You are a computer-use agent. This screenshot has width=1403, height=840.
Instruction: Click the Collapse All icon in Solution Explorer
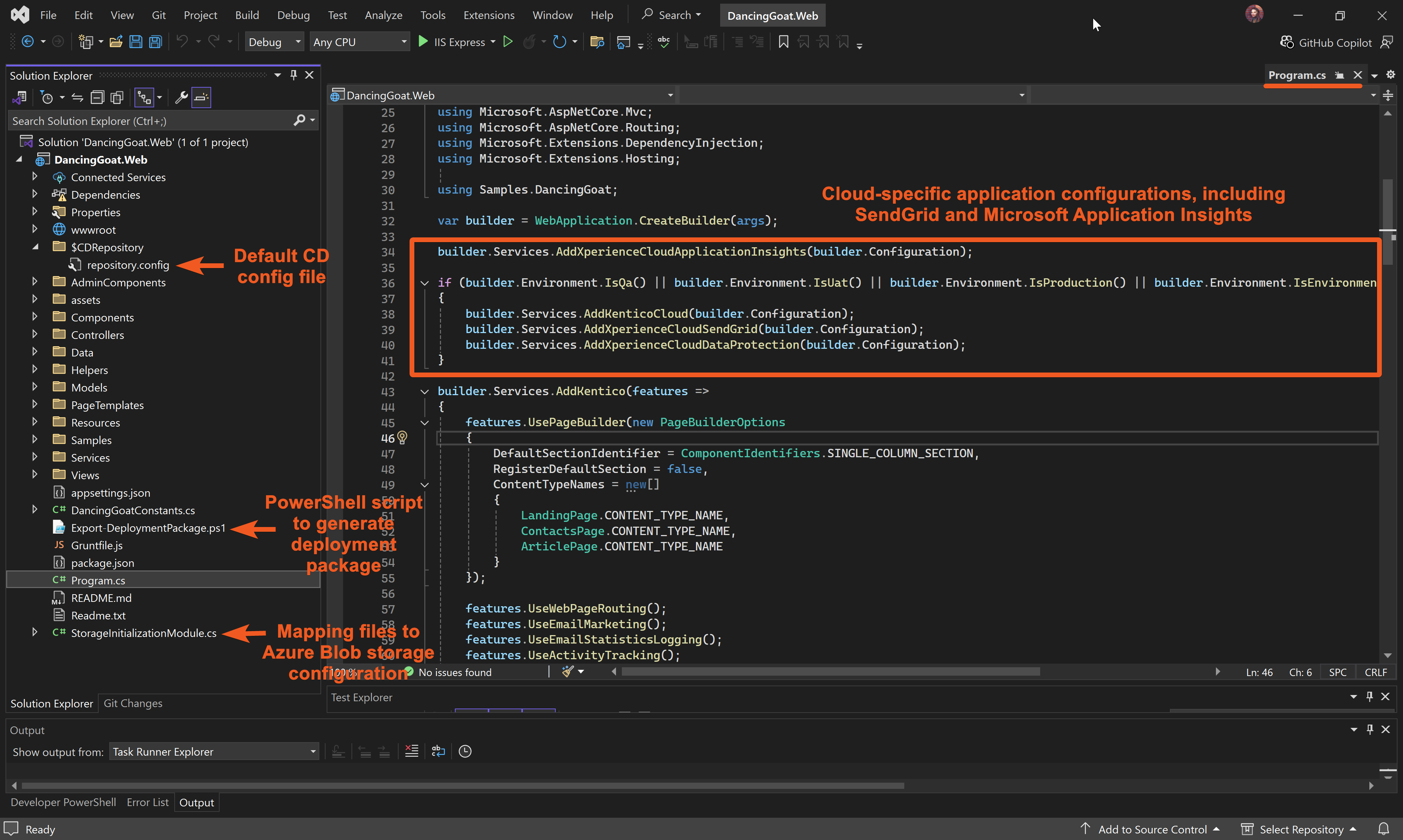pos(98,98)
